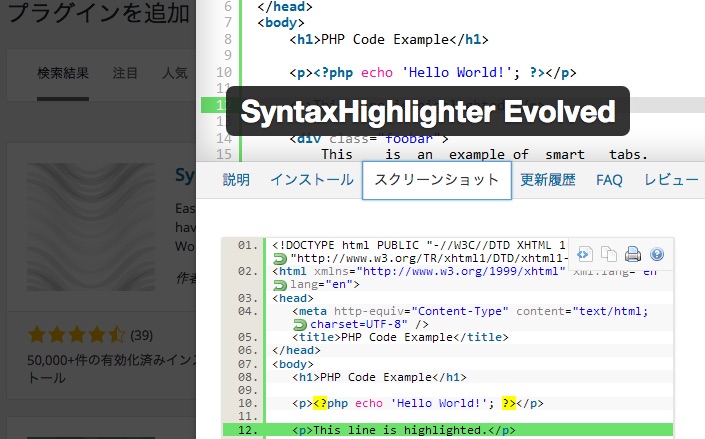The width and height of the screenshot is (705, 439).
Task: Open the レビュー tab
Action: (x=671, y=180)
